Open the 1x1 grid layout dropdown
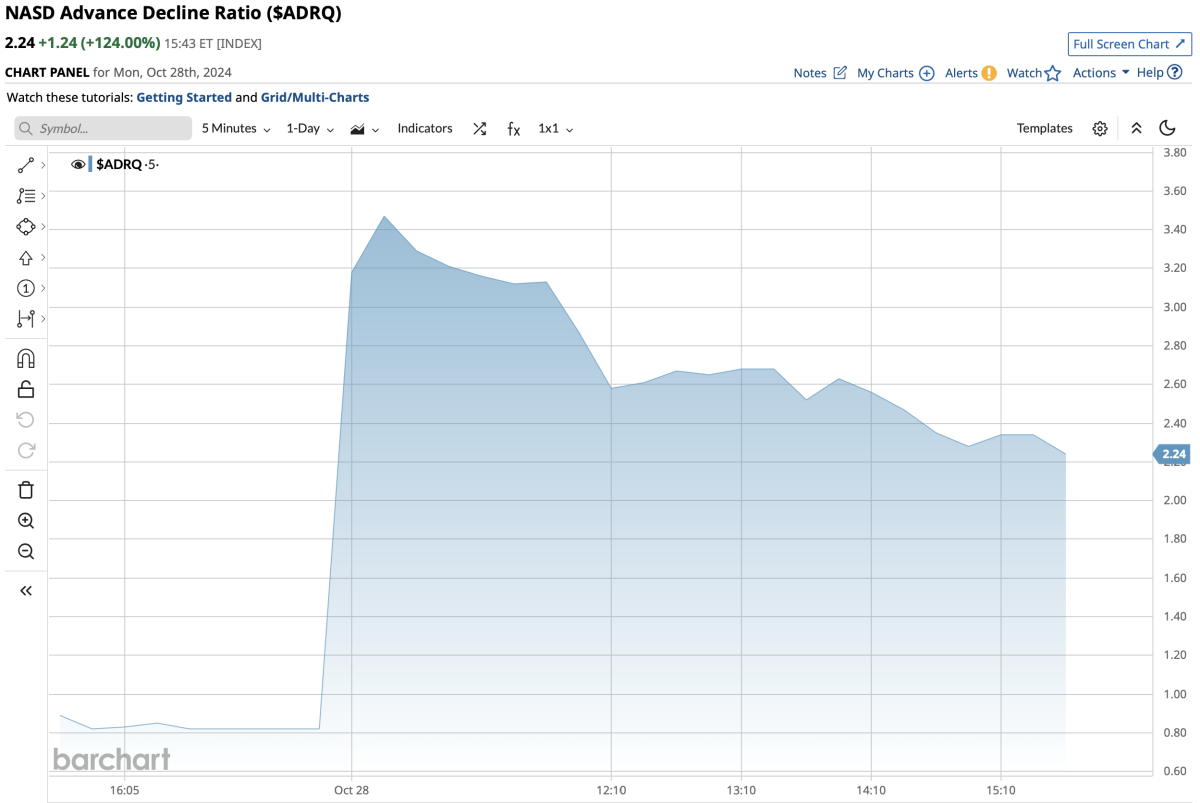1200x803 pixels. [x=555, y=129]
